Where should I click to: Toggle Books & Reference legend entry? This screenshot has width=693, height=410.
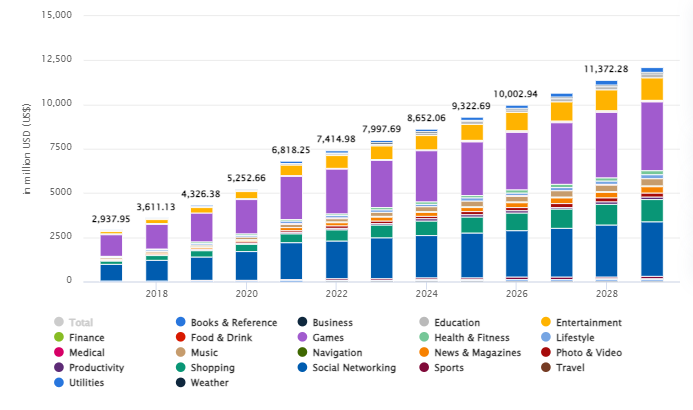point(226,322)
